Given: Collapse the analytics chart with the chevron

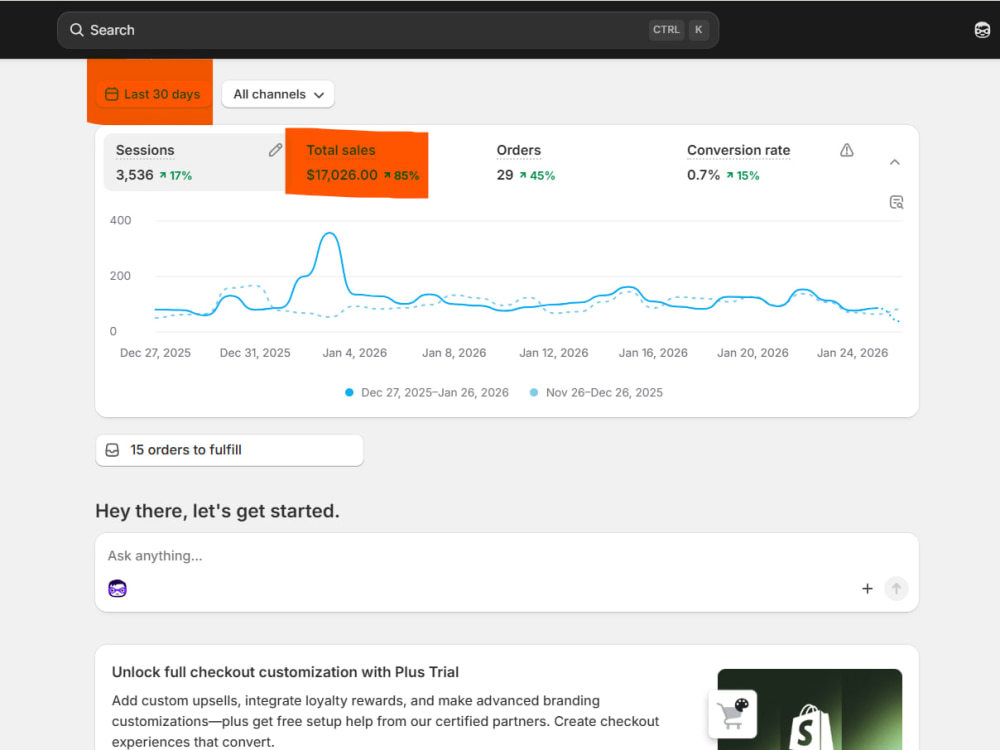Looking at the screenshot, I should pyautogui.click(x=895, y=162).
